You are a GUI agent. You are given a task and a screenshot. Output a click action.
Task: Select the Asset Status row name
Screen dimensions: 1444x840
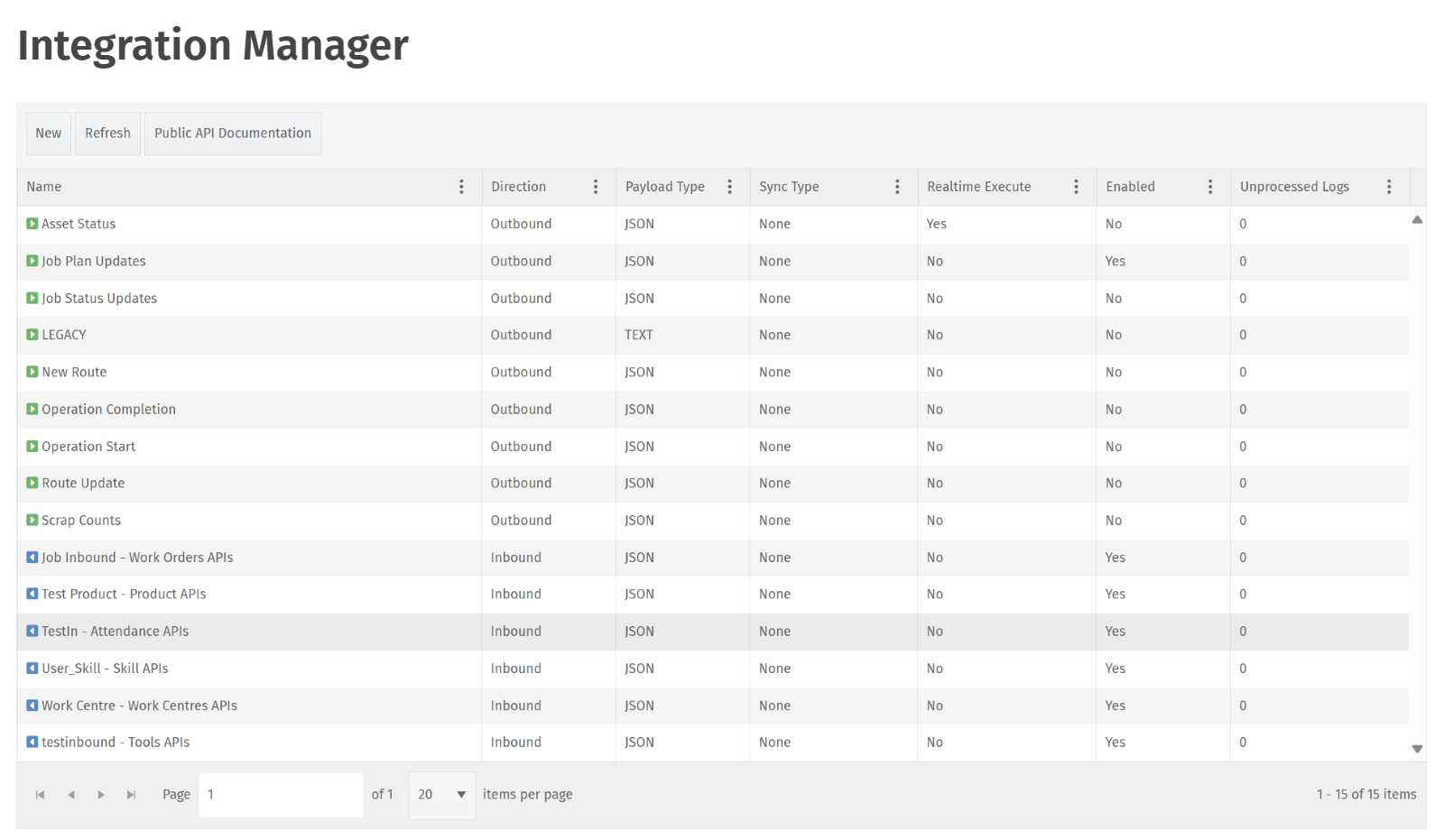tap(79, 224)
